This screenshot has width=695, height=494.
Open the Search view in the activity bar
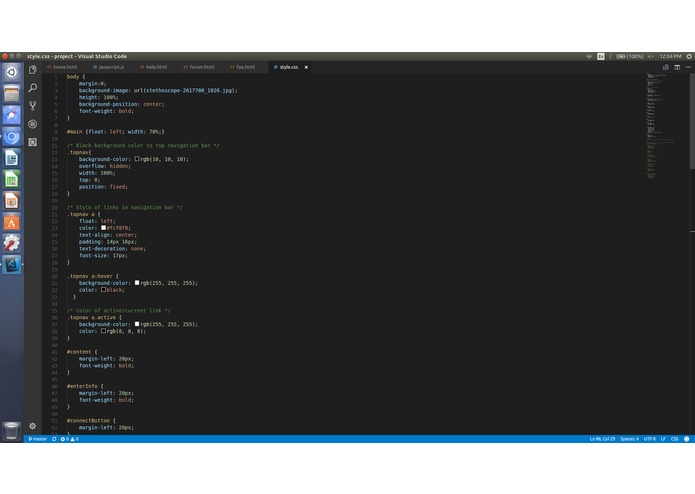point(32,88)
